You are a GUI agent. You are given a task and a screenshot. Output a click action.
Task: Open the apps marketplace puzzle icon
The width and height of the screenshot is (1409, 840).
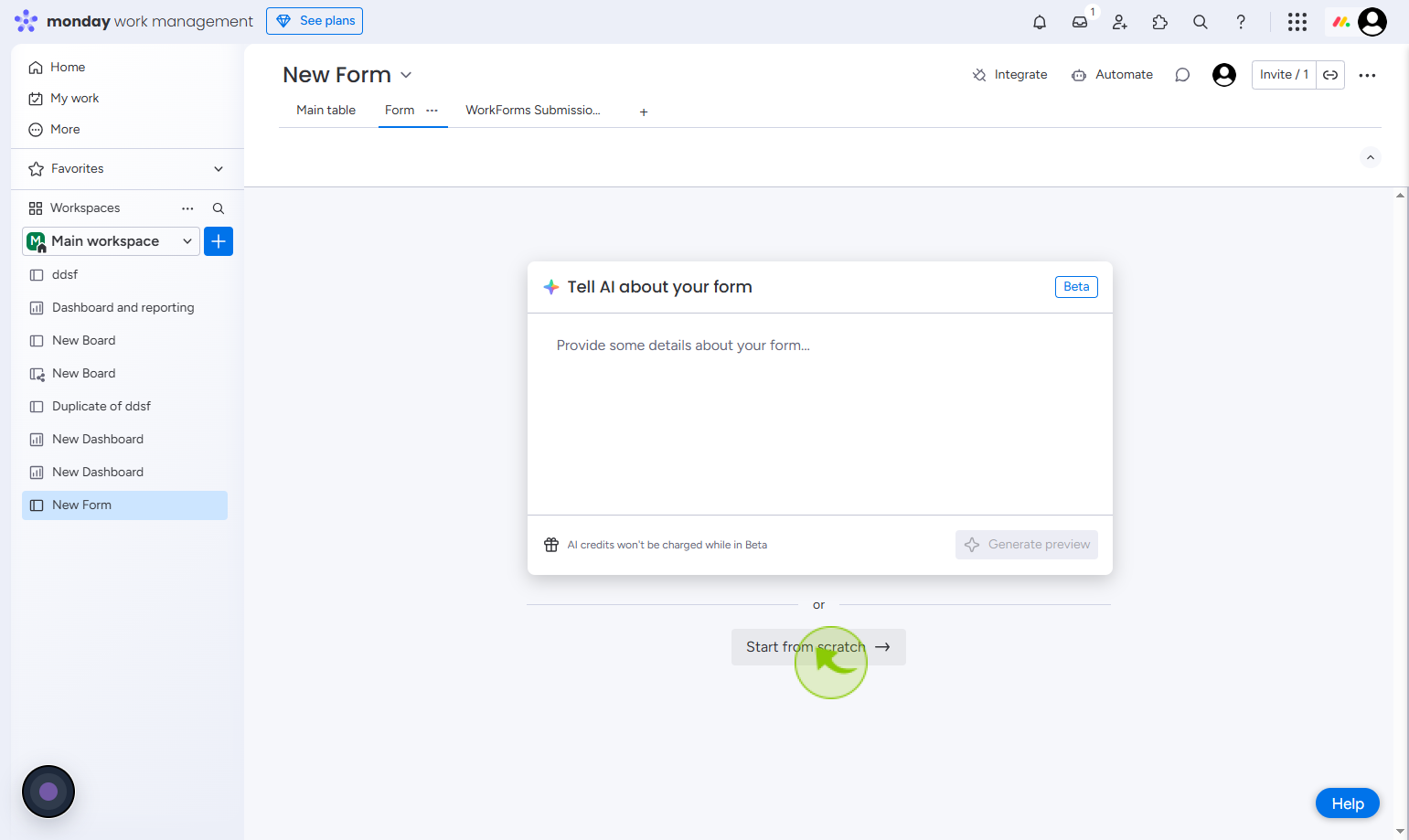(x=1160, y=22)
